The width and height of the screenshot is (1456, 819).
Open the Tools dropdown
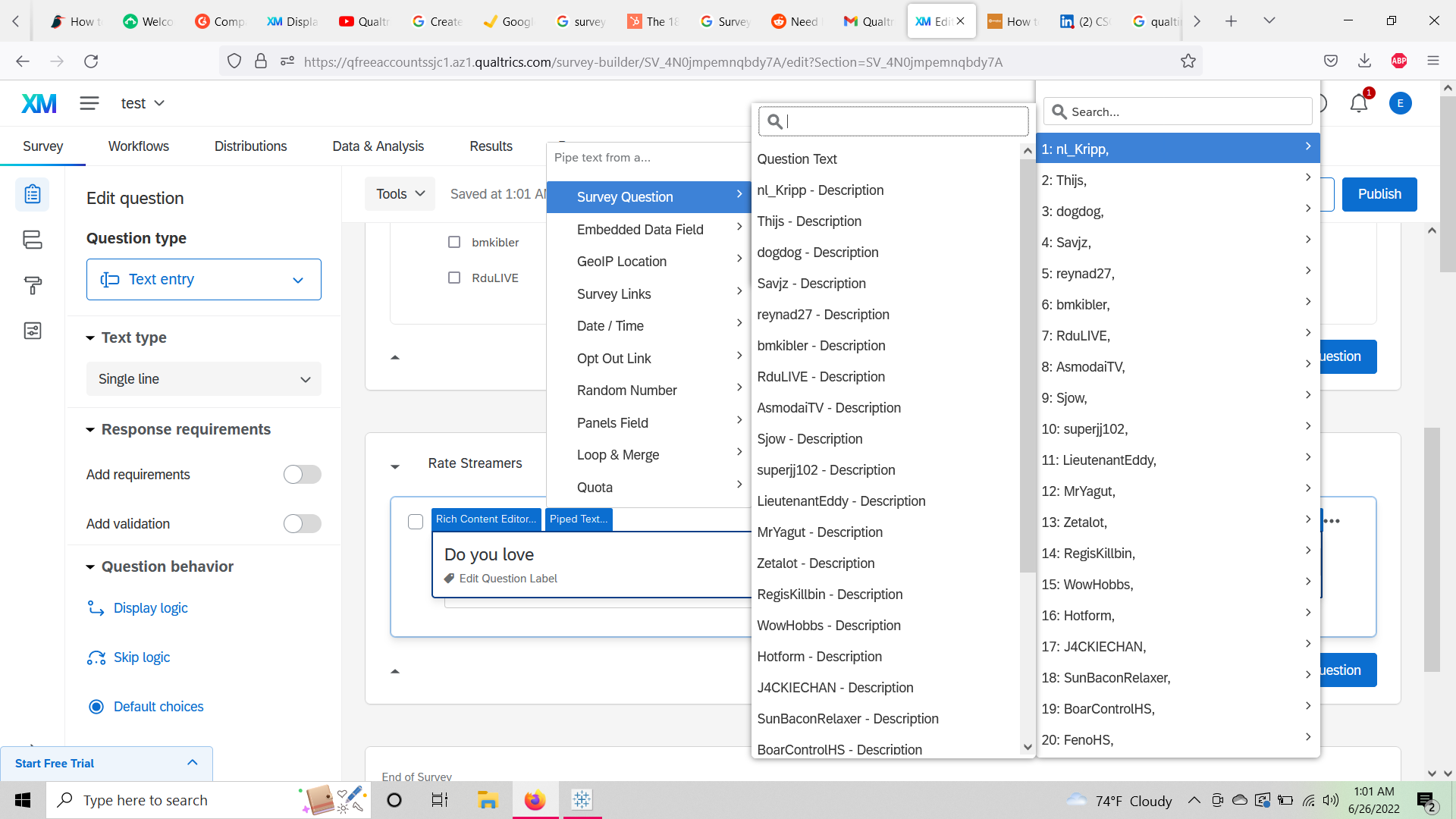(400, 194)
